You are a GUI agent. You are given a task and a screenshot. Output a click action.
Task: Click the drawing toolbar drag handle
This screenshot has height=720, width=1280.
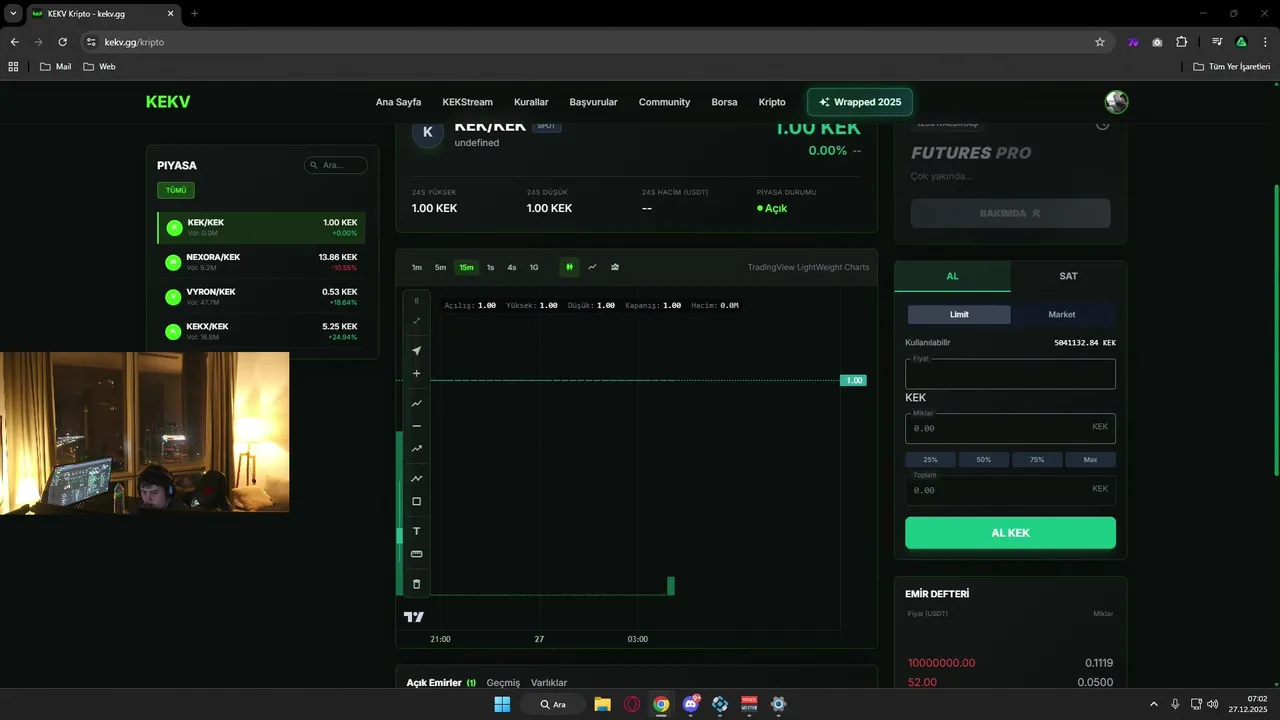(417, 301)
